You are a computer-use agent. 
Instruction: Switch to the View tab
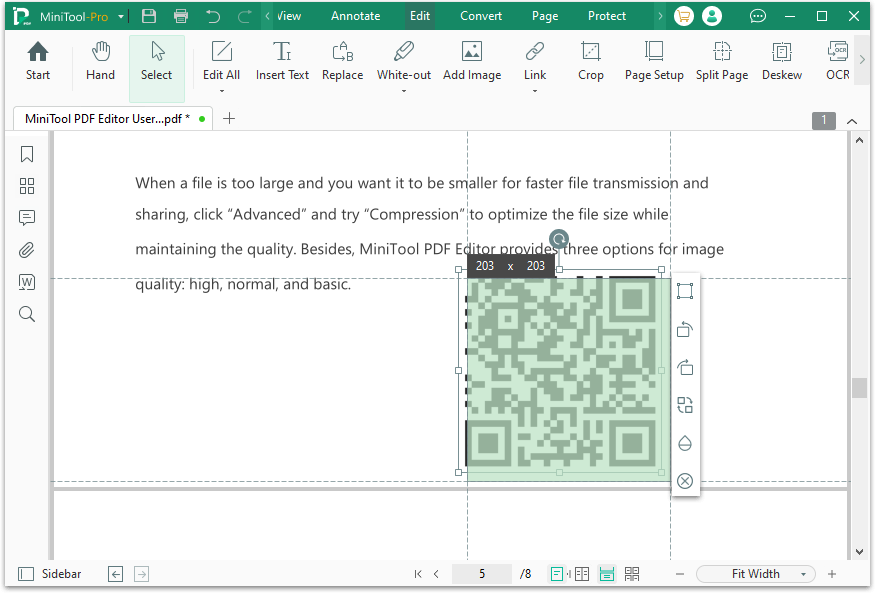click(x=289, y=16)
